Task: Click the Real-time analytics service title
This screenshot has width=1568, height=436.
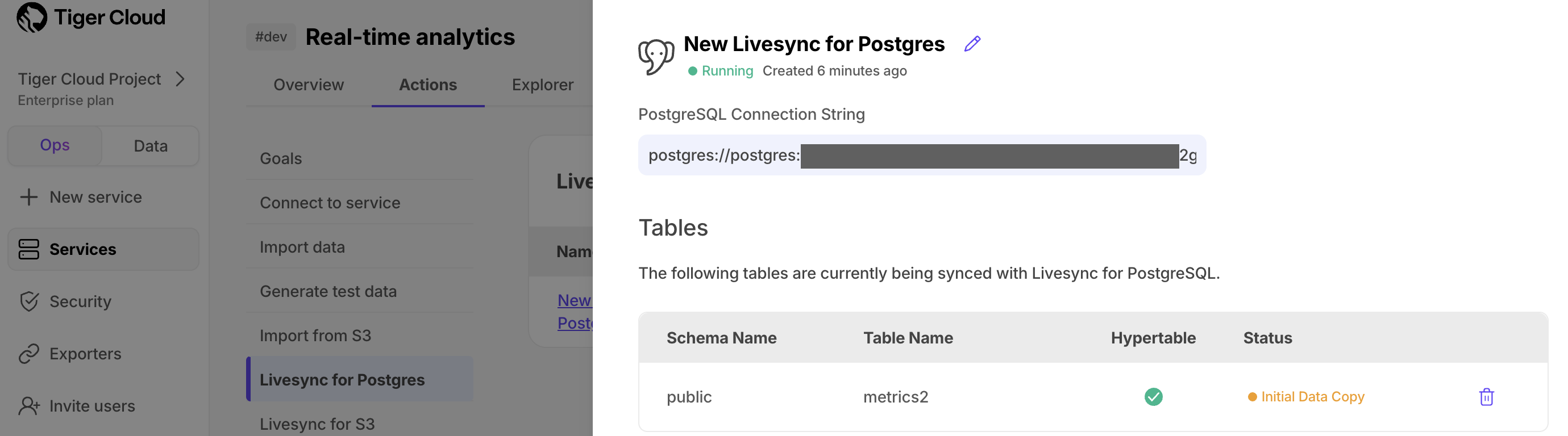Action: click(410, 37)
